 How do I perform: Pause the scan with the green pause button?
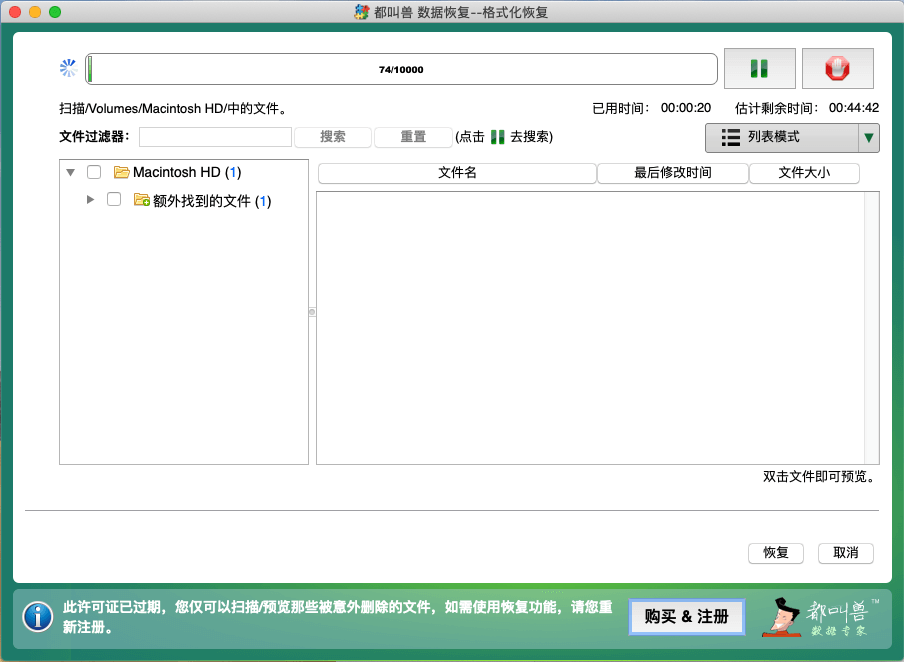click(759, 69)
